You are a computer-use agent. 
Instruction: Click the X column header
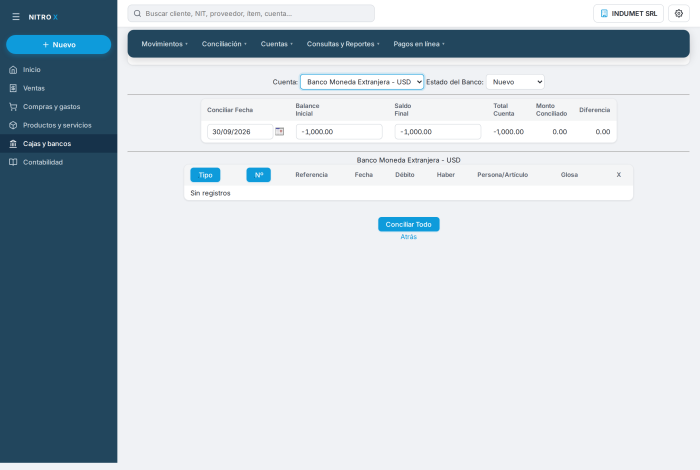click(x=619, y=175)
